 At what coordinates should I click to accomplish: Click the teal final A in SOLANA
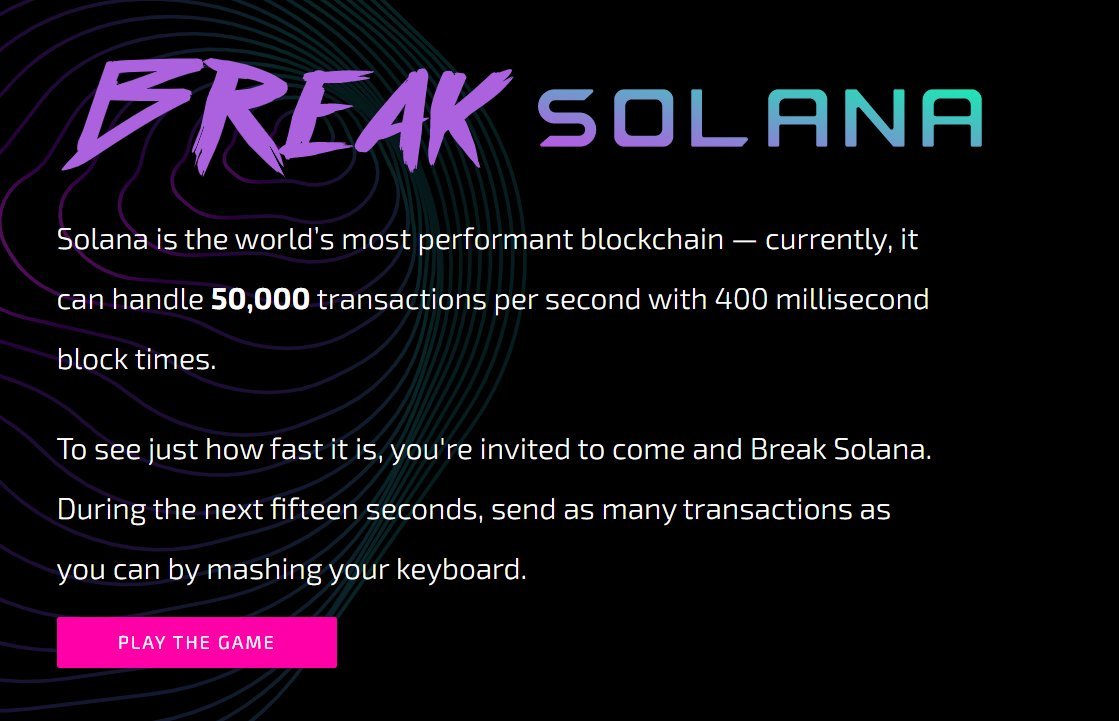tap(951, 119)
